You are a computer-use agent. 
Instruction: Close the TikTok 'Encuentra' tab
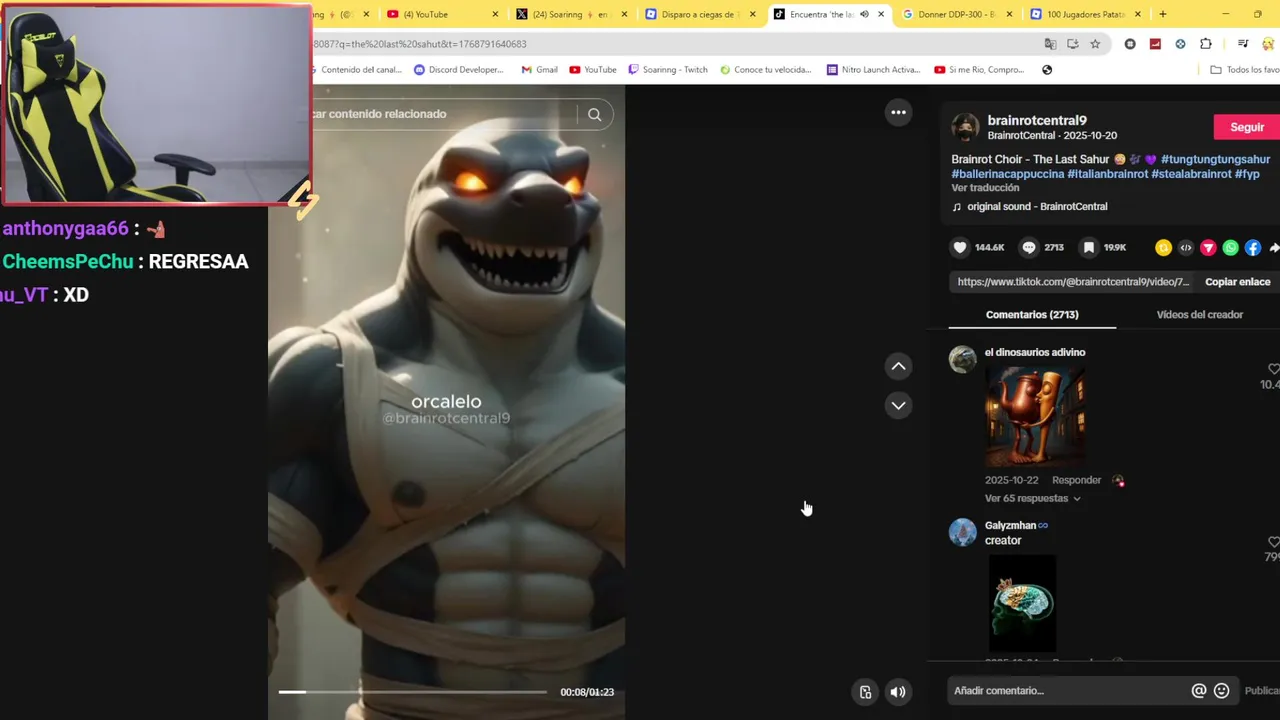[x=881, y=14]
